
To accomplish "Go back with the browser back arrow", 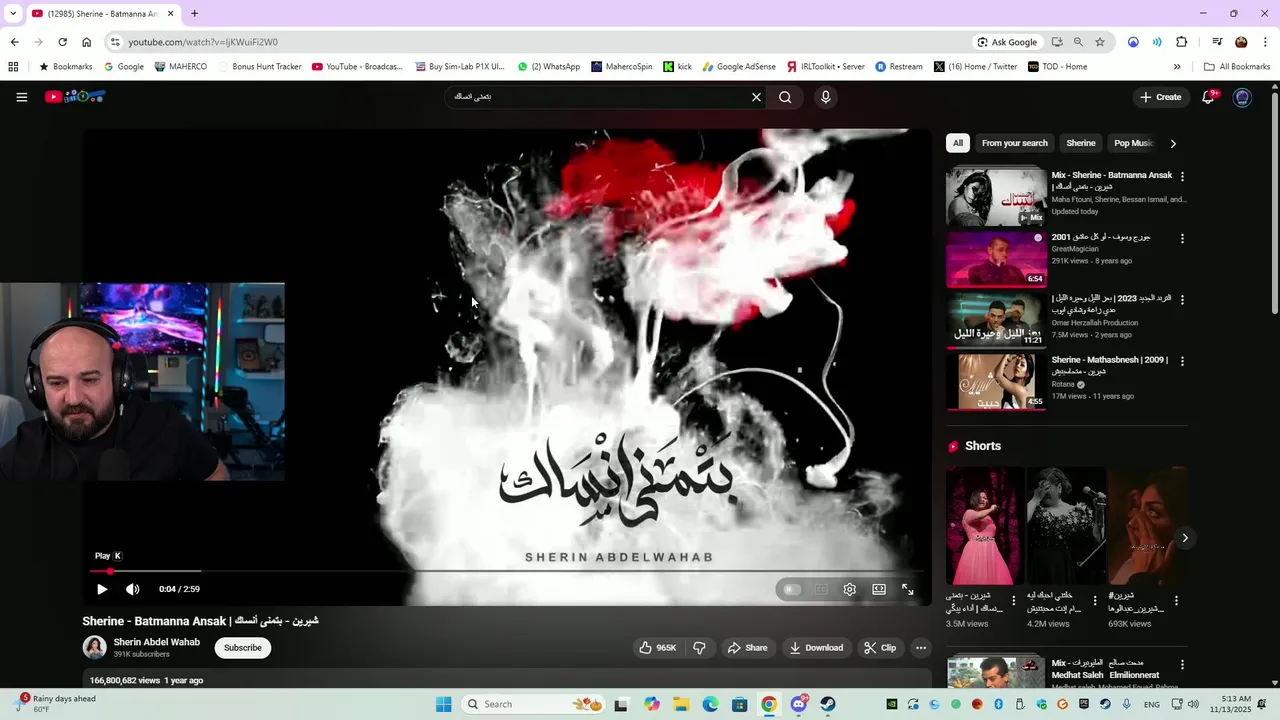I will pyautogui.click(x=14, y=42).
